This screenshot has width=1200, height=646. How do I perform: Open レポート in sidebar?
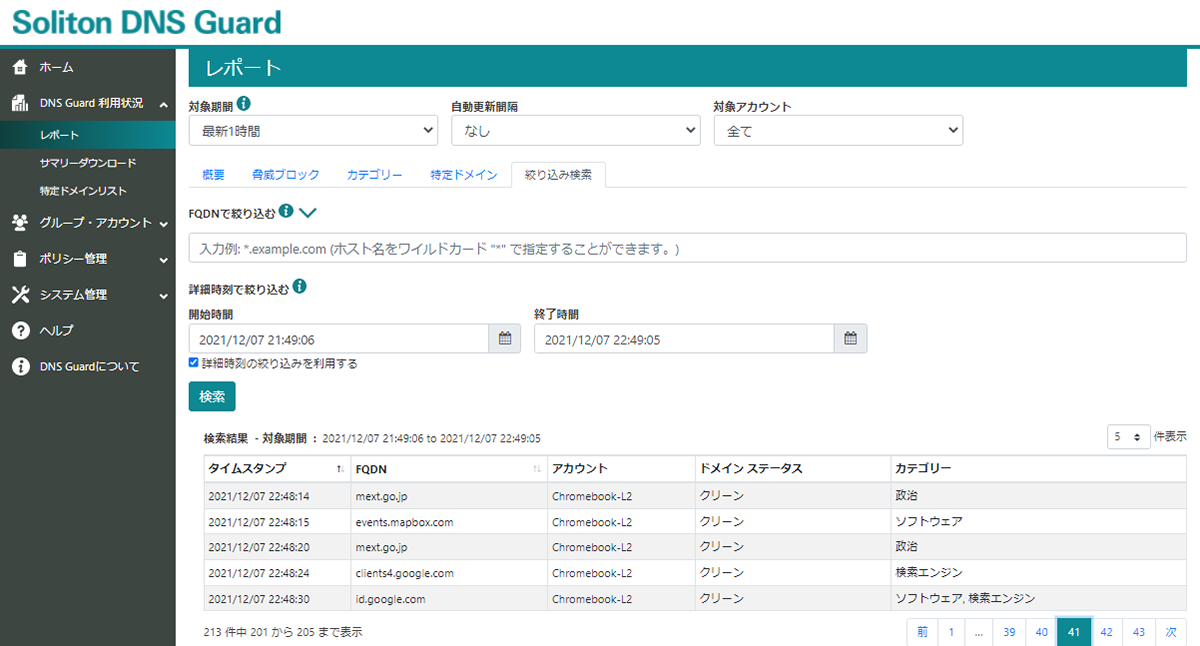(x=88, y=135)
